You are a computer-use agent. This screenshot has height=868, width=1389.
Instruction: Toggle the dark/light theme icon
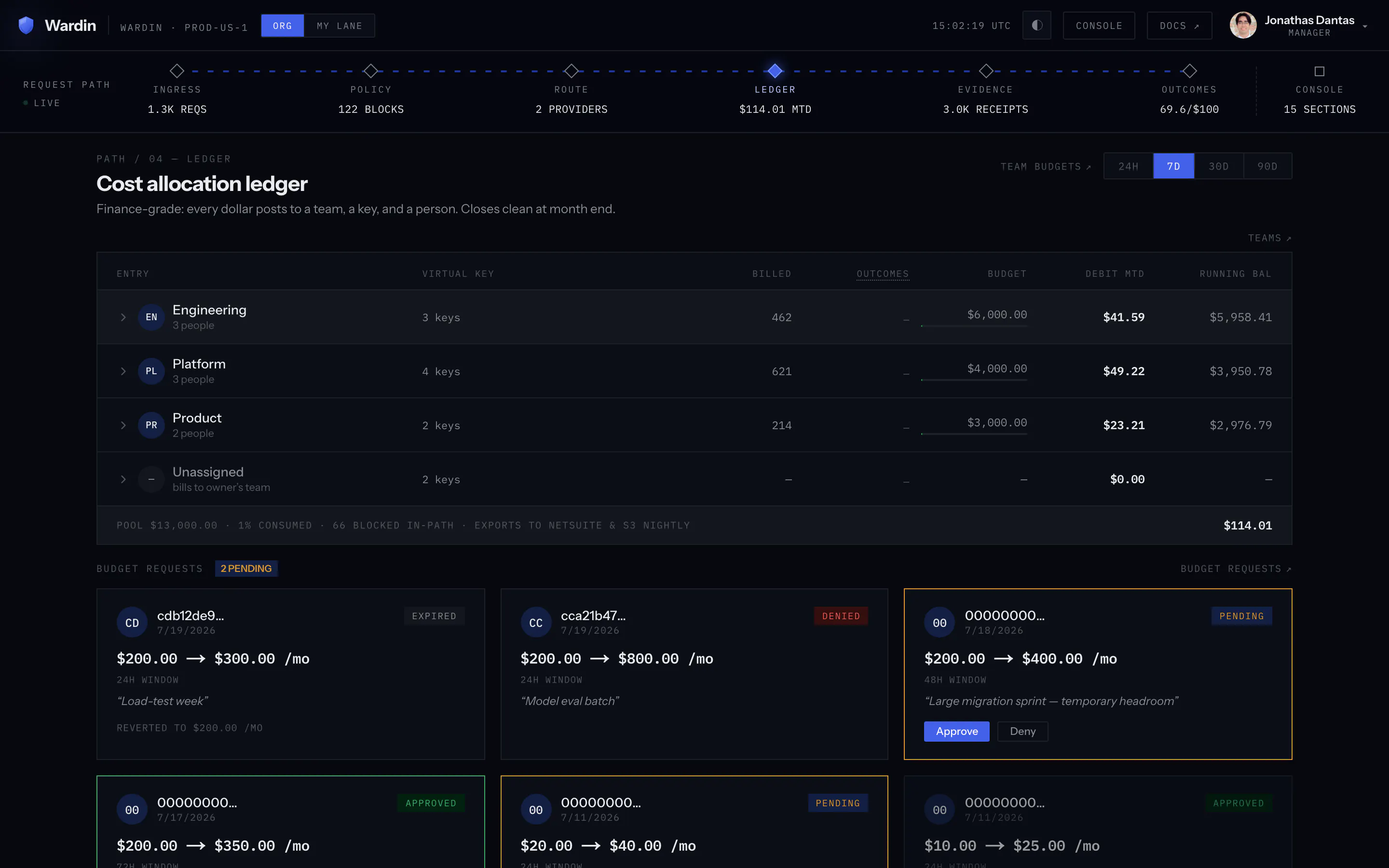pyautogui.click(x=1036, y=25)
